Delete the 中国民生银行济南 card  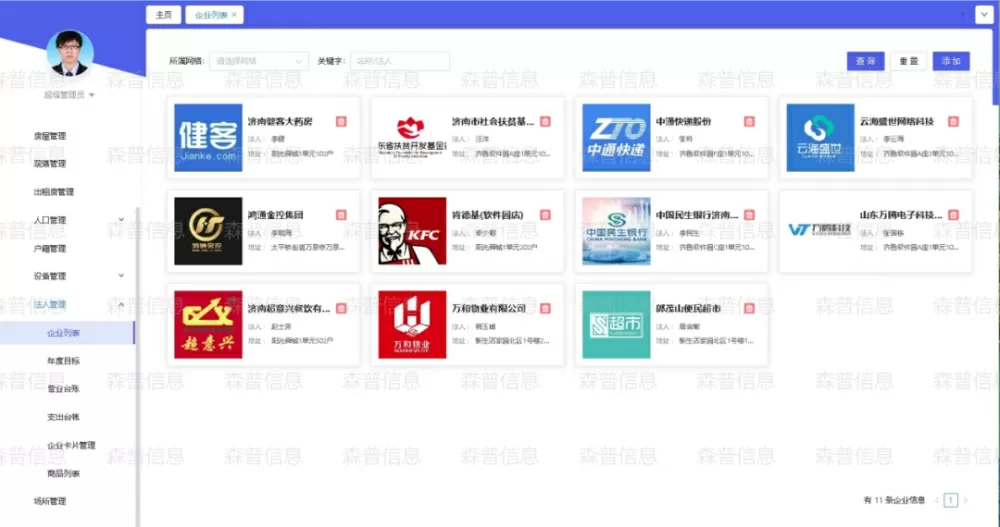click(x=749, y=215)
